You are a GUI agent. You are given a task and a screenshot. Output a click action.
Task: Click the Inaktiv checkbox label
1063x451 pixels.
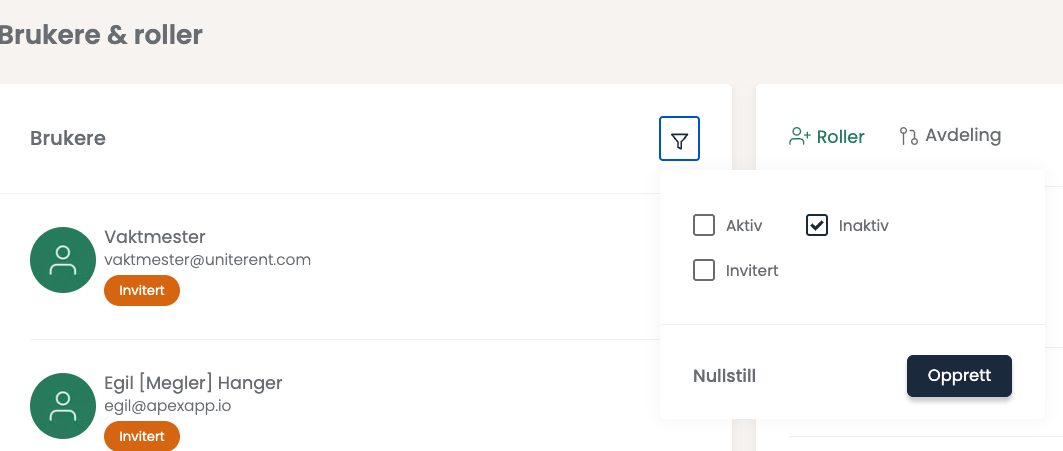tap(863, 226)
